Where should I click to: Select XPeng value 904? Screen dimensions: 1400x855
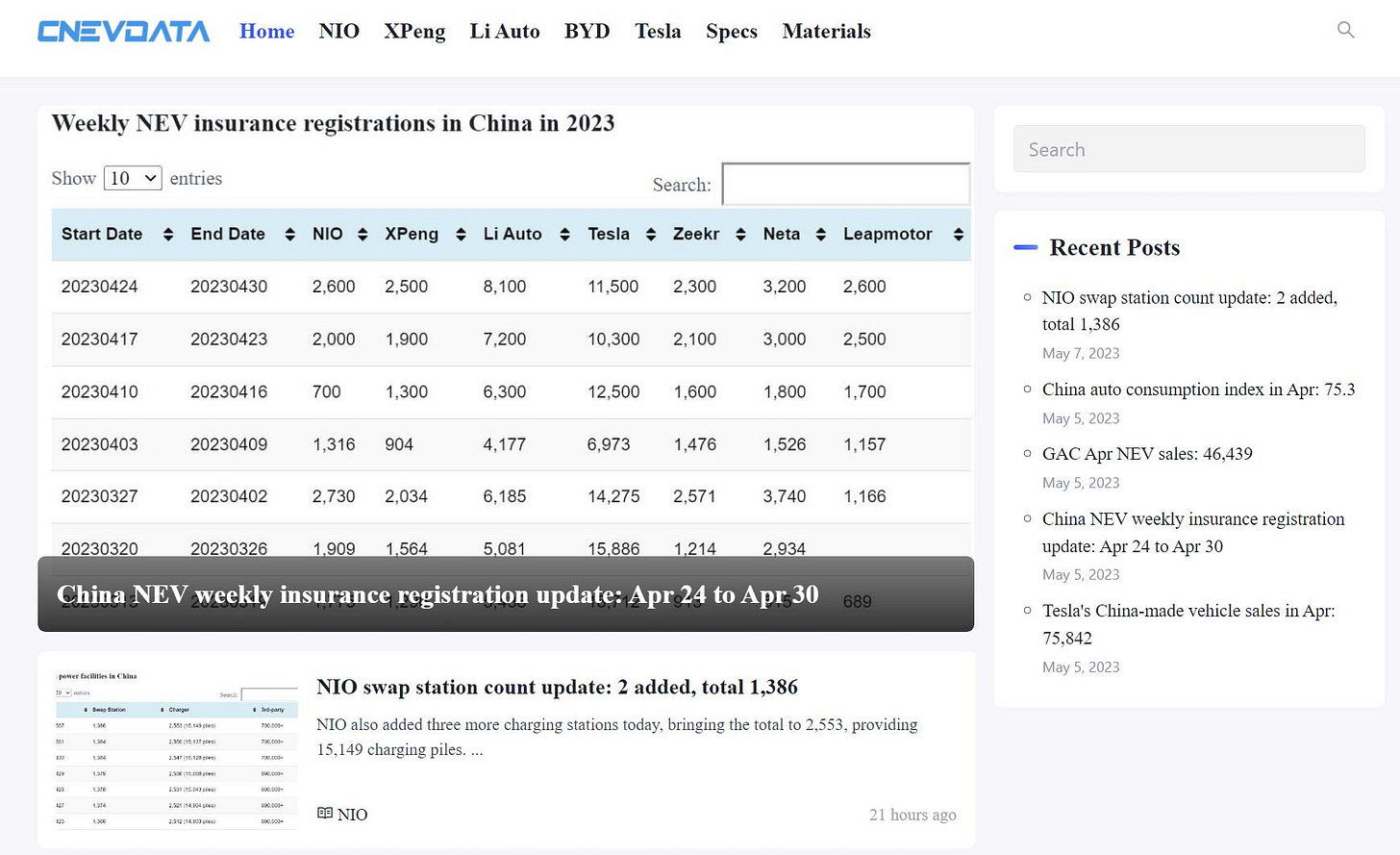click(x=399, y=444)
